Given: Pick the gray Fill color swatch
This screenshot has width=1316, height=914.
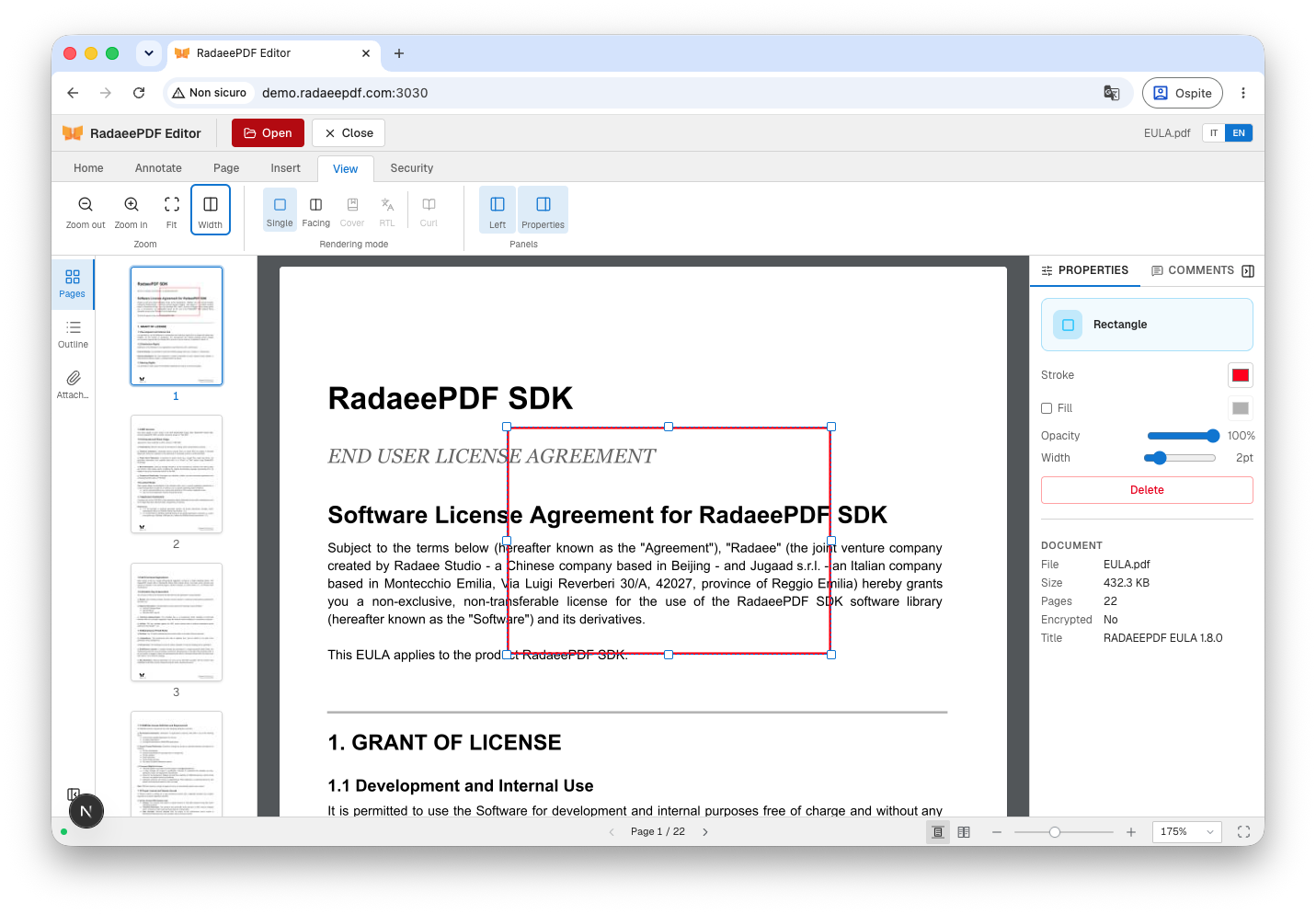Looking at the screenshot, I should click(1241, 408).
